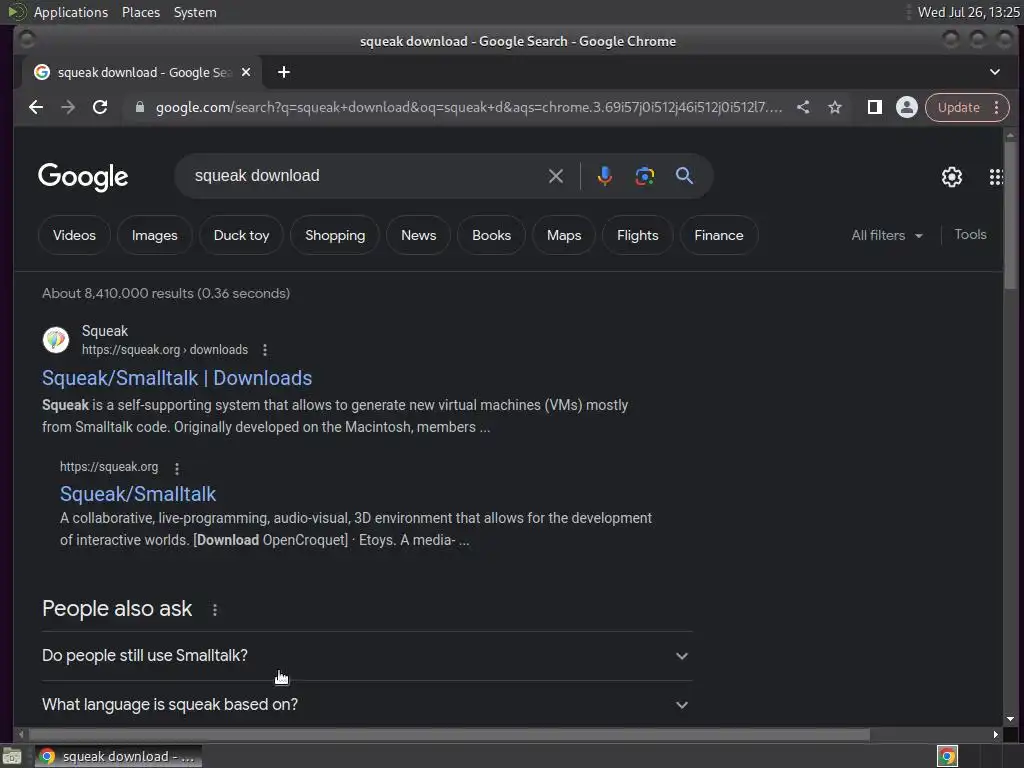Go back to the previous page

(36, 107)
